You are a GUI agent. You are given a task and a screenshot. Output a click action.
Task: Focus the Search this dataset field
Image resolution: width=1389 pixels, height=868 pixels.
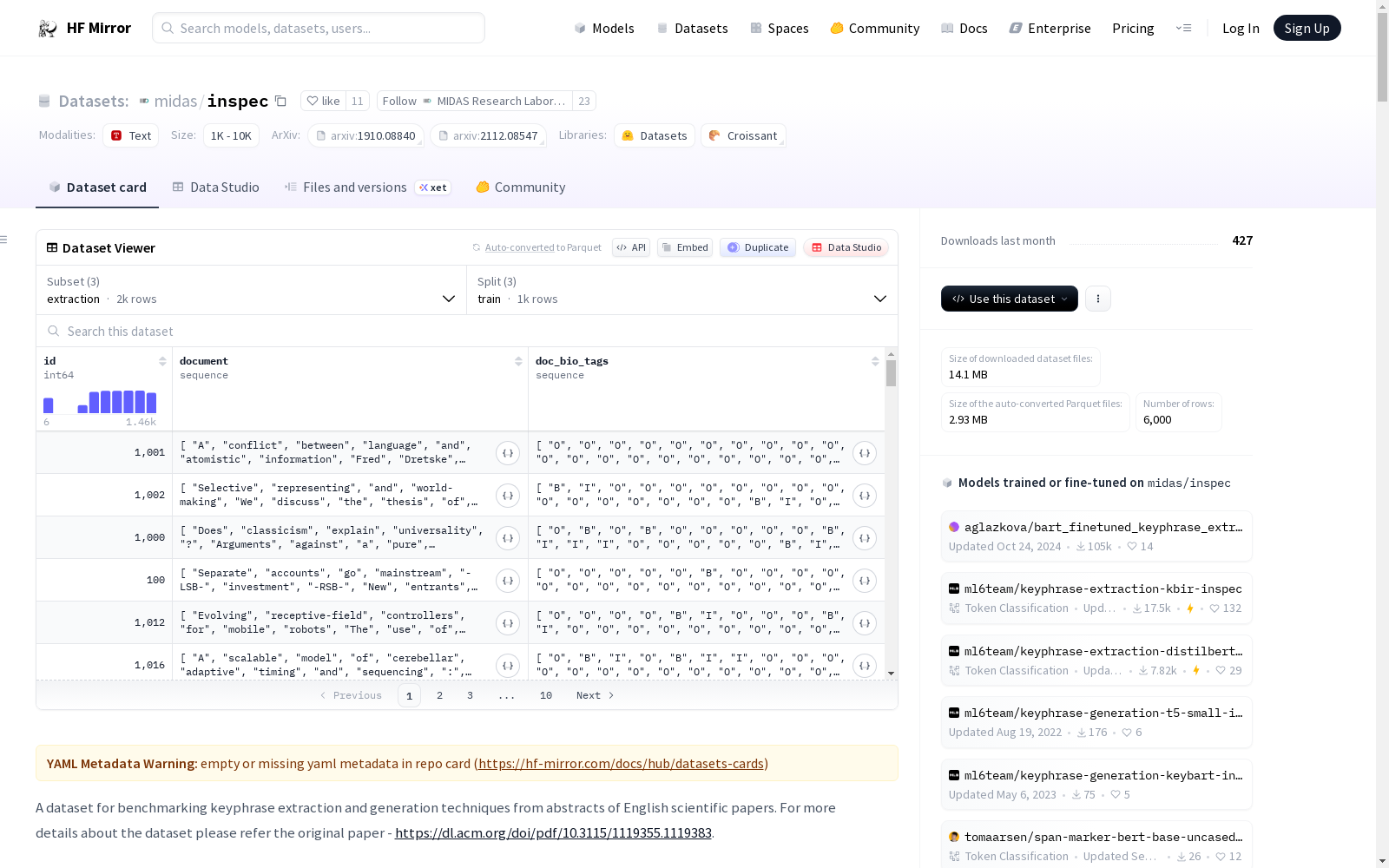click(467, 332)
